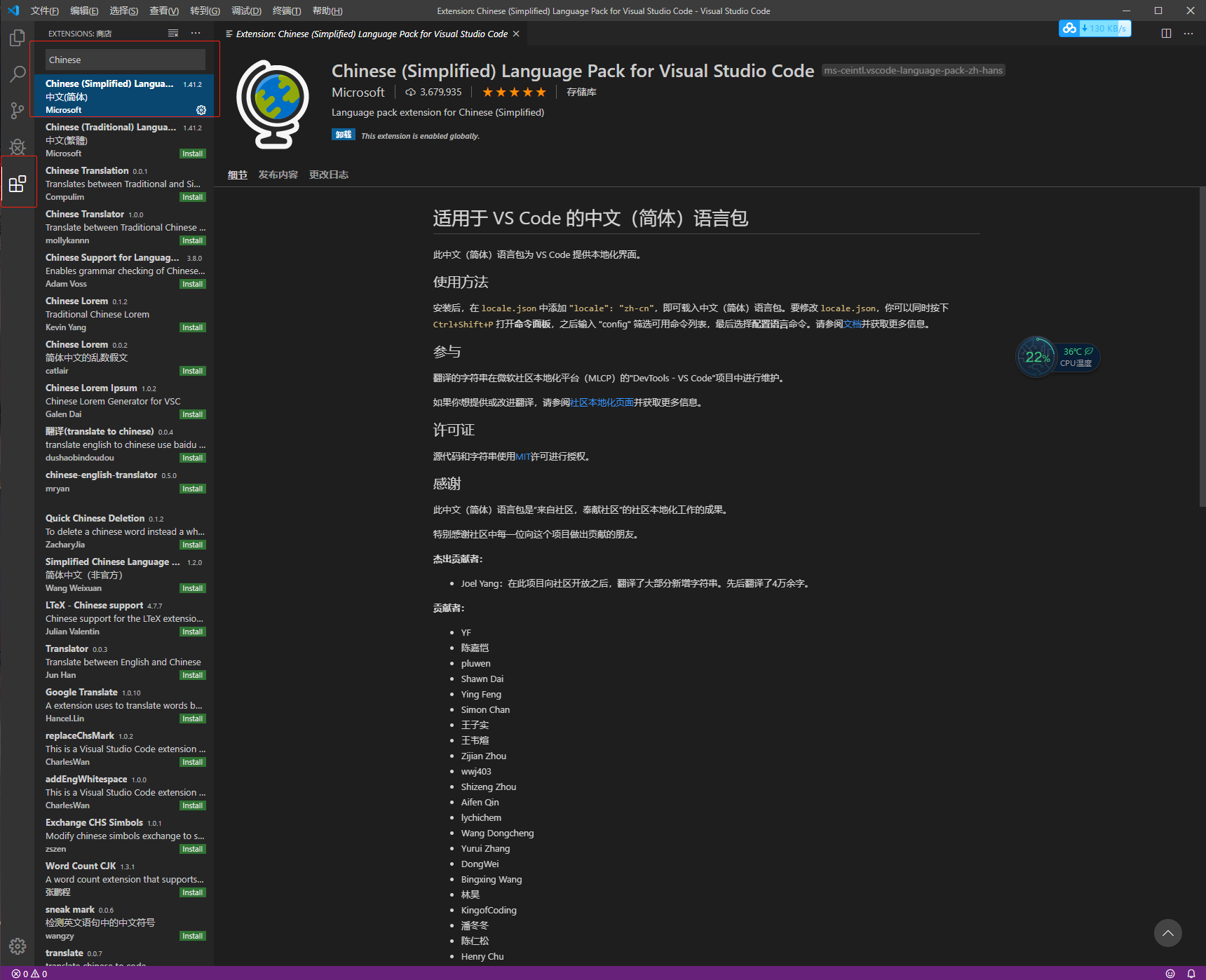1206x980 pixels.
Task: Open the 社区本地化页面 link
Action: pos(602,402)
